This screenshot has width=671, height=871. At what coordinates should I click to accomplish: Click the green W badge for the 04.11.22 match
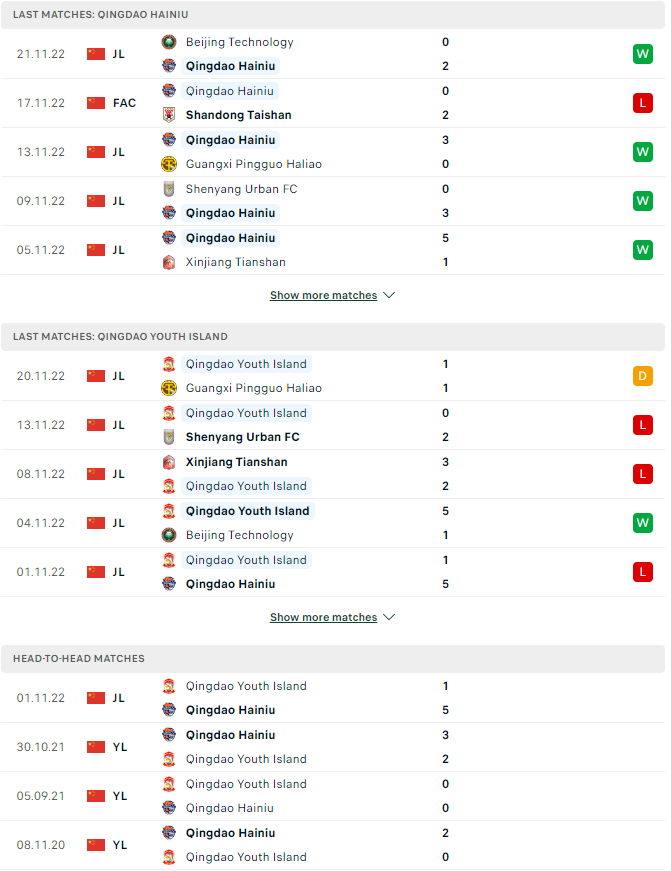click(x=643, y=523)
